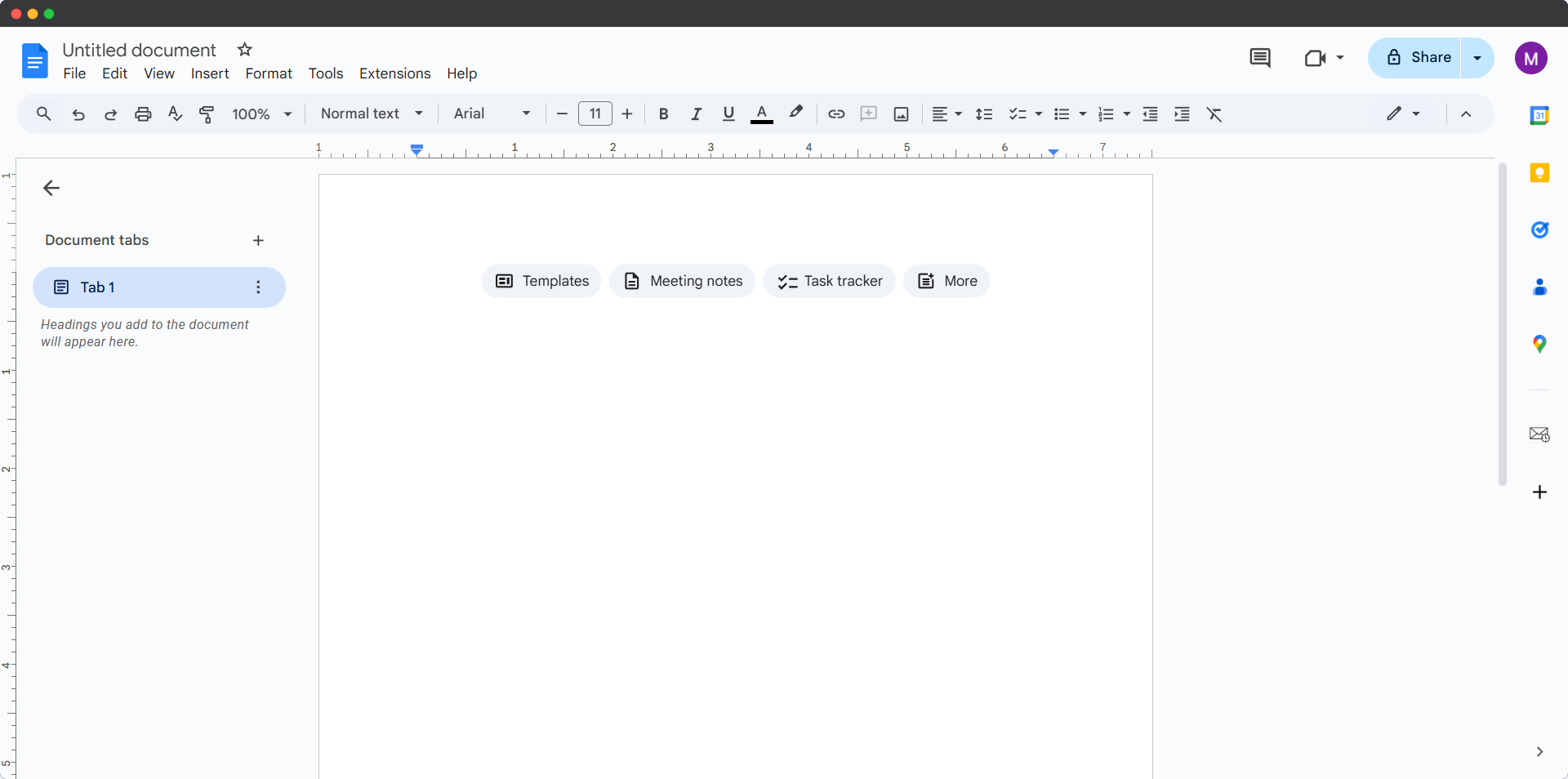Apply a checklist to the text

click(1018, 114)
